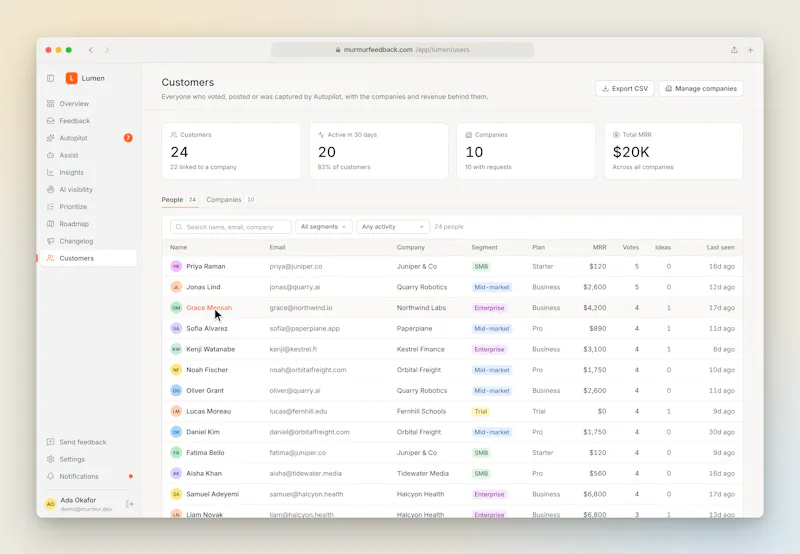
Task: Open Insights in the sidebar
Action: tap(88, 172)
